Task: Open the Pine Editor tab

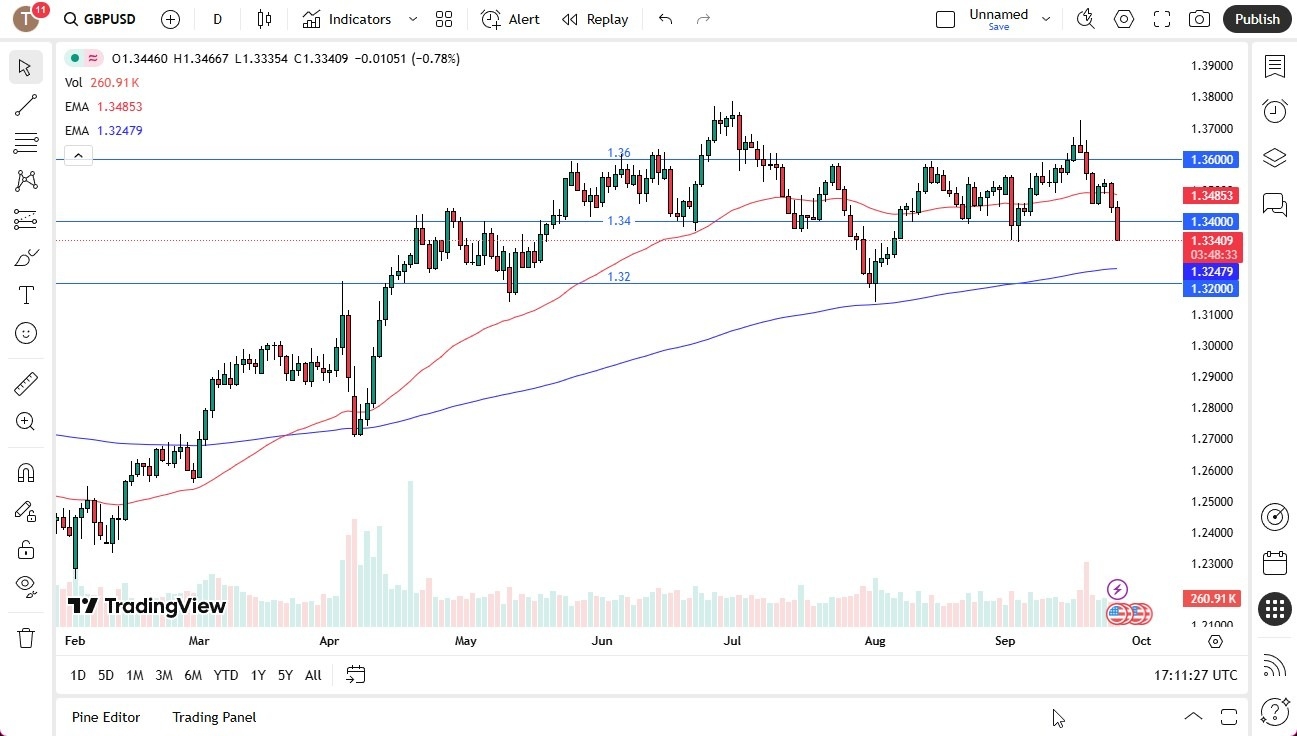Action: coord(105,717)
